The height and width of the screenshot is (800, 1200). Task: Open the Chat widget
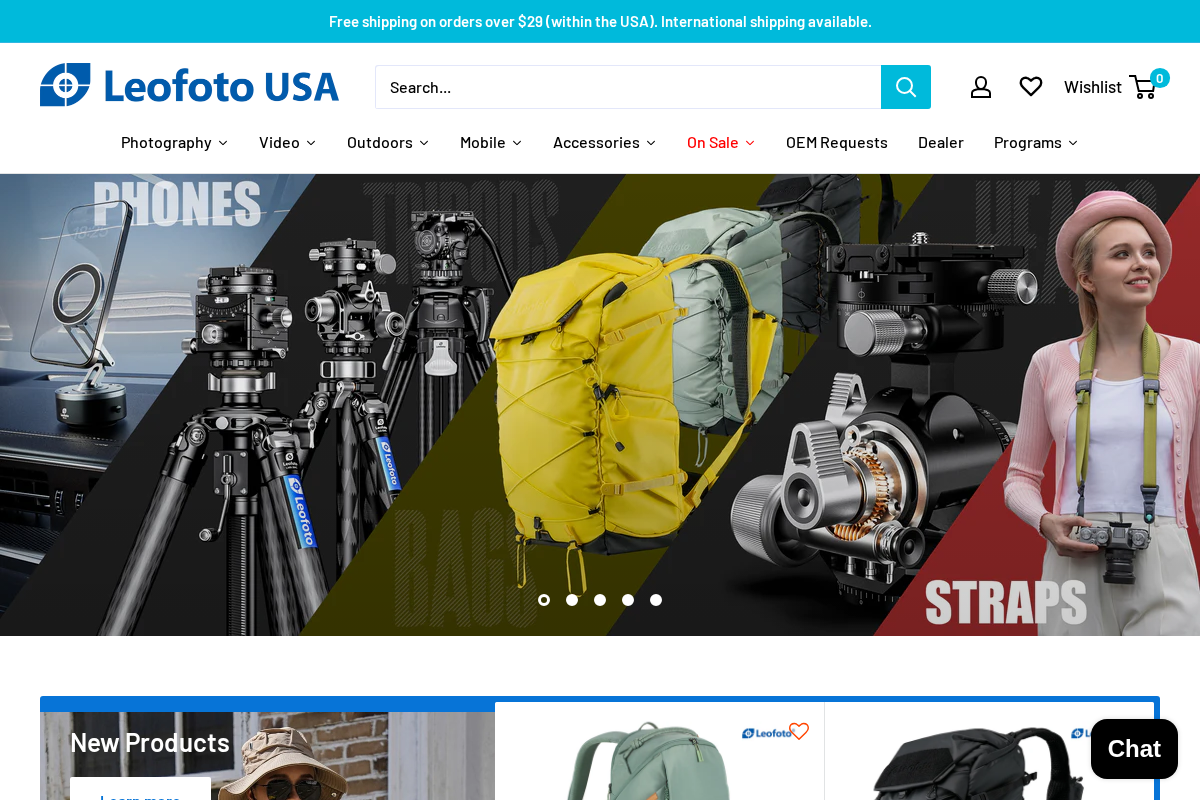(x=1134, y=748)
